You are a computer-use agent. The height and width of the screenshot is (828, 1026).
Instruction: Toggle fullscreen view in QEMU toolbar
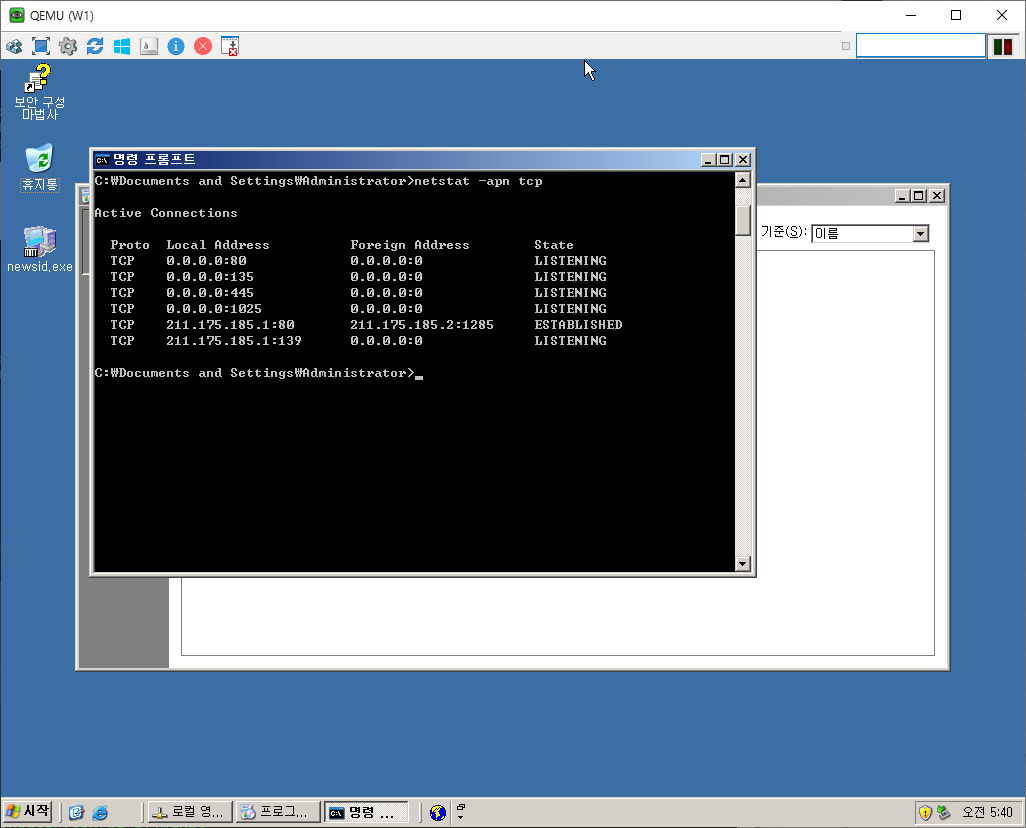pos(41,46)
